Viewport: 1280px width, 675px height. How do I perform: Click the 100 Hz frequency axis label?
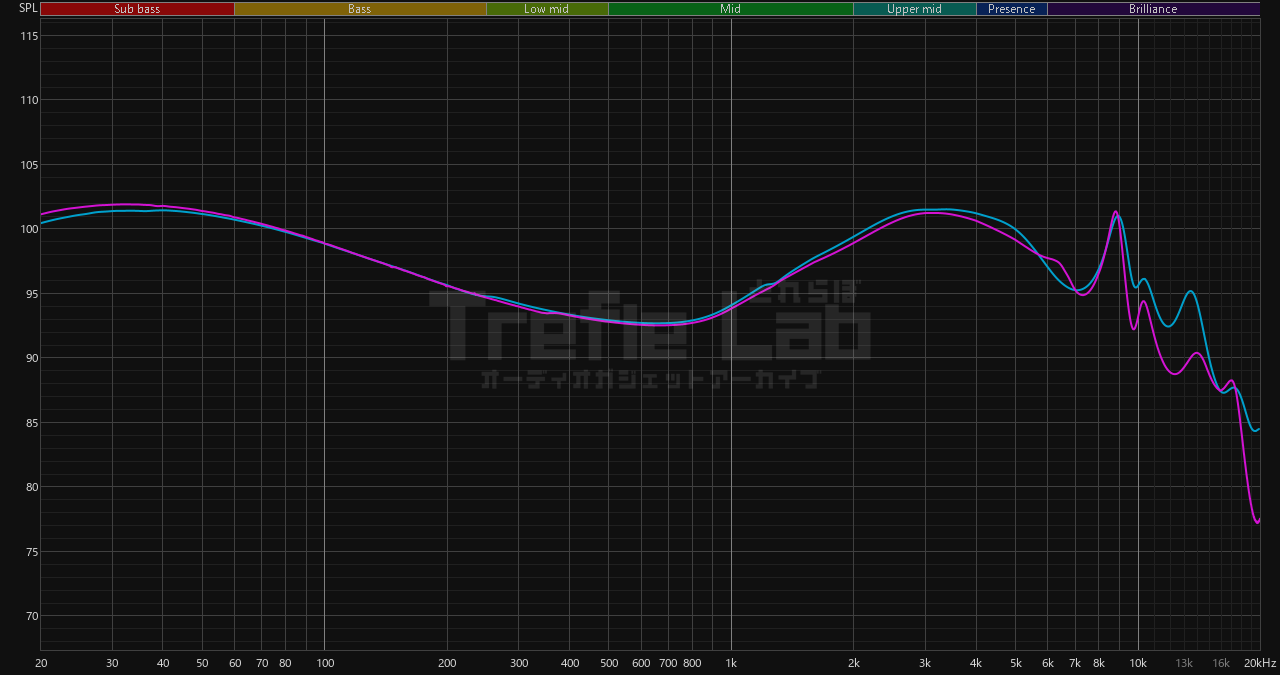click(324, 663)
